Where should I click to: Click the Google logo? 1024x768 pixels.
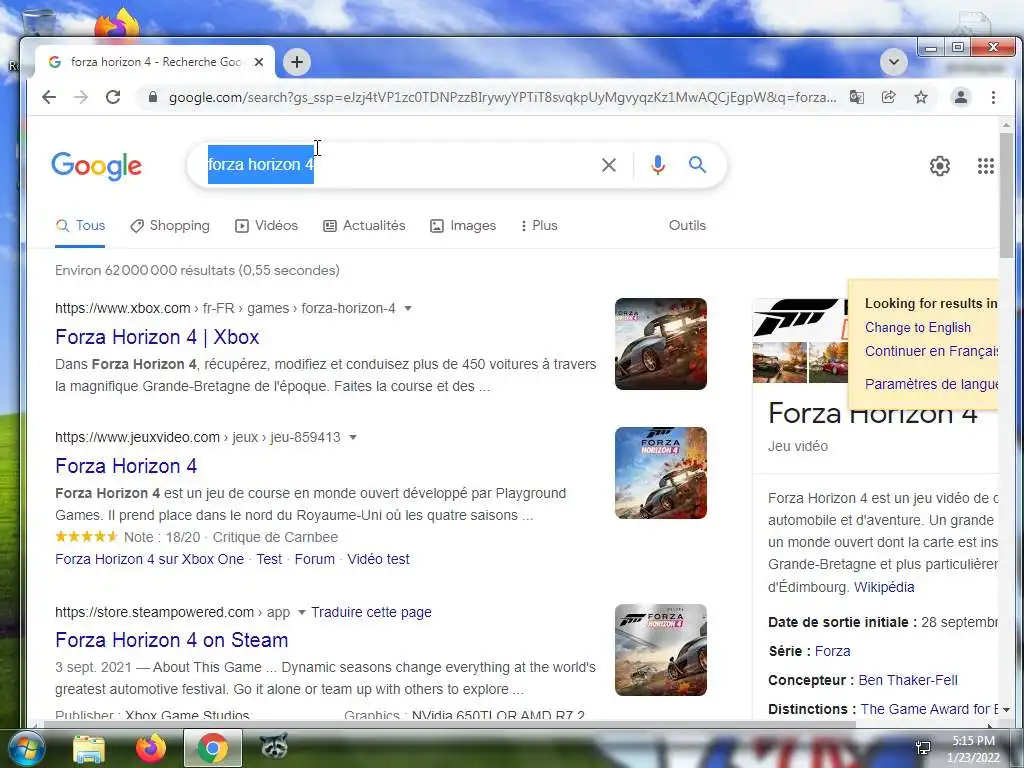coord(97,166)
